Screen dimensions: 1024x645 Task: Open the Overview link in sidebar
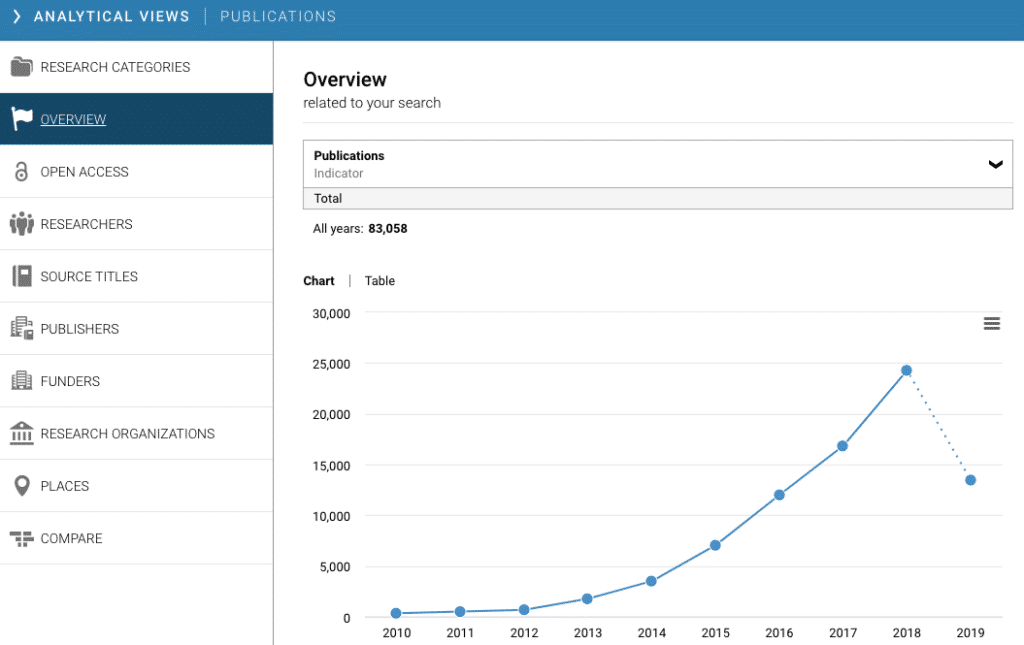pos(73,120)
